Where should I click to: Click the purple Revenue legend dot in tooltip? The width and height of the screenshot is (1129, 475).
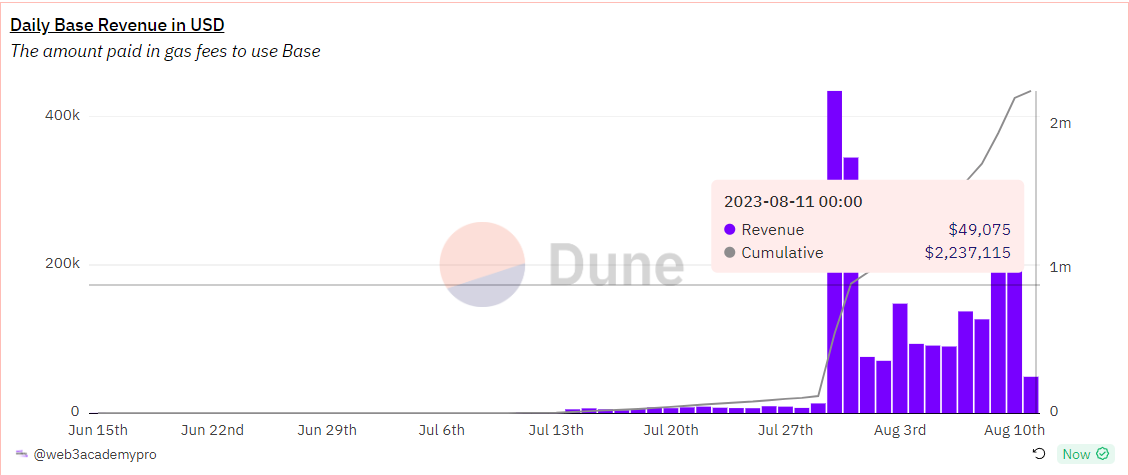coord(729,230)
